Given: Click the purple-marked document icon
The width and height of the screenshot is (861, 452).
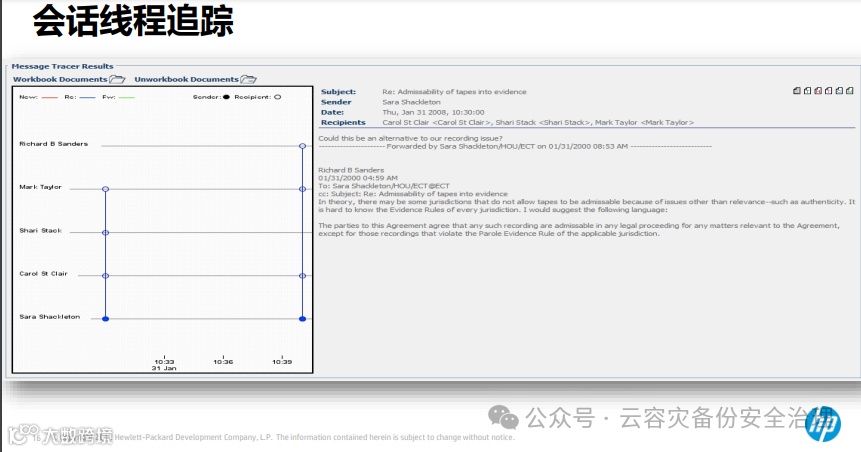Looking at the screenshot, I should [829, 91].
